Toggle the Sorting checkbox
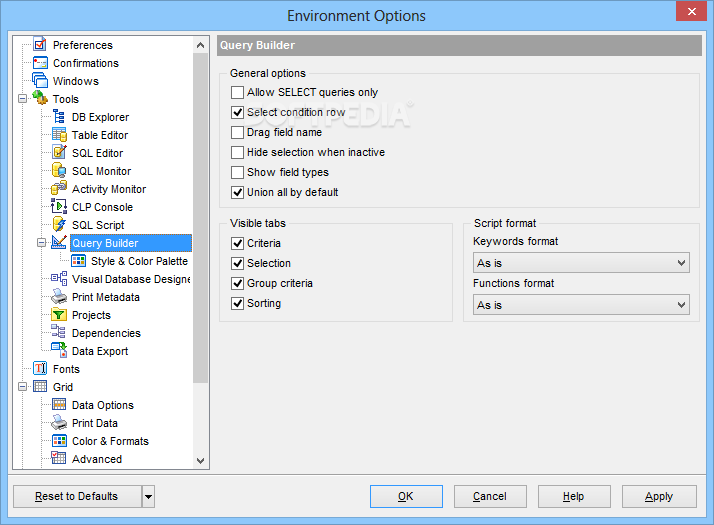Viewport: 714px width, 525px height. pos(237,304)
